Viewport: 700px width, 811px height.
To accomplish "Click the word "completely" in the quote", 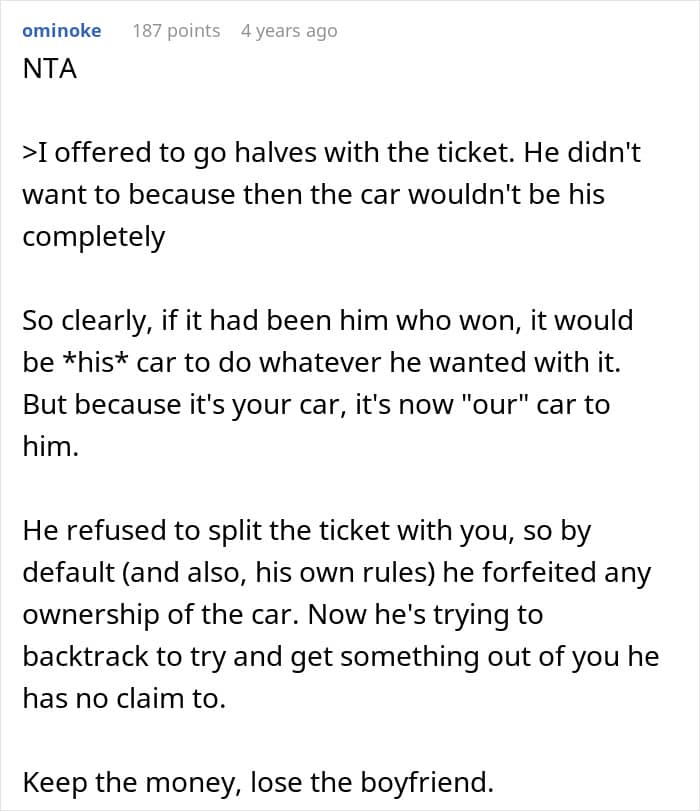I will 94,238.
